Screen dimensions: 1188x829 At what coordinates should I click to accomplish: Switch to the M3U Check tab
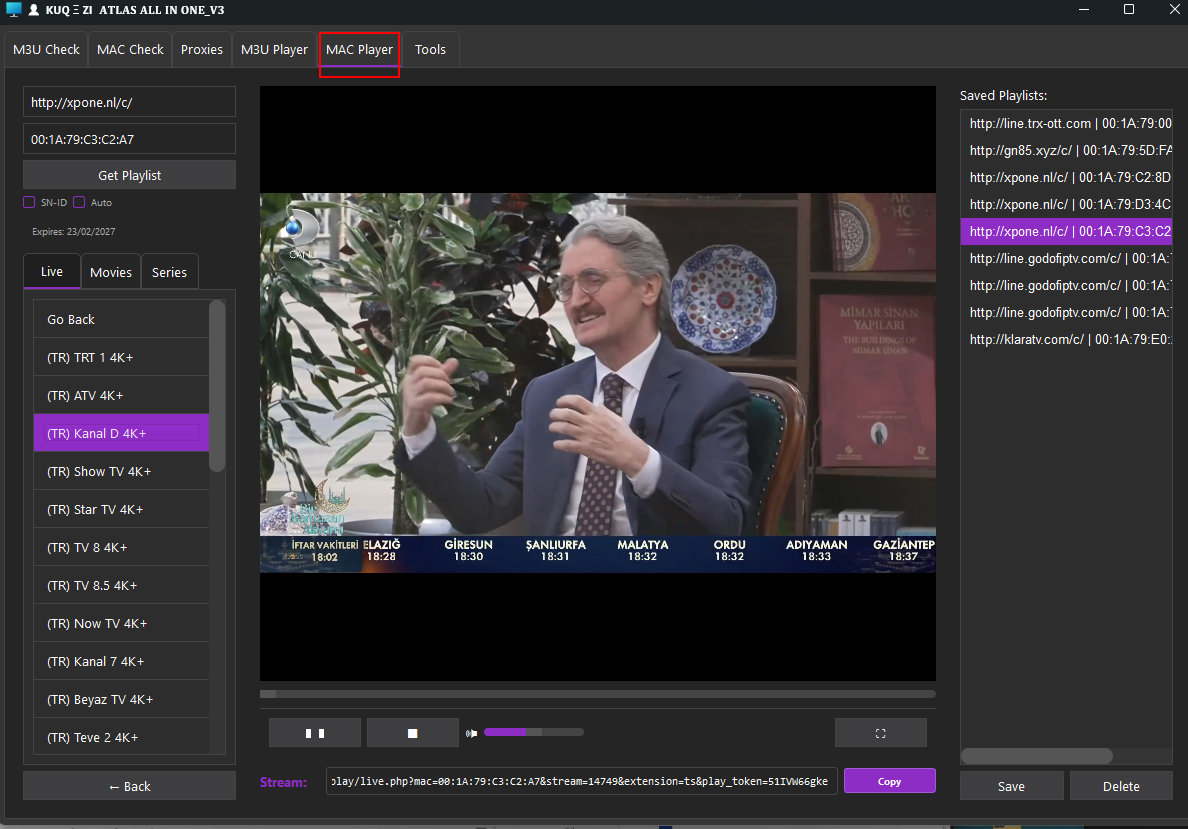46,49
